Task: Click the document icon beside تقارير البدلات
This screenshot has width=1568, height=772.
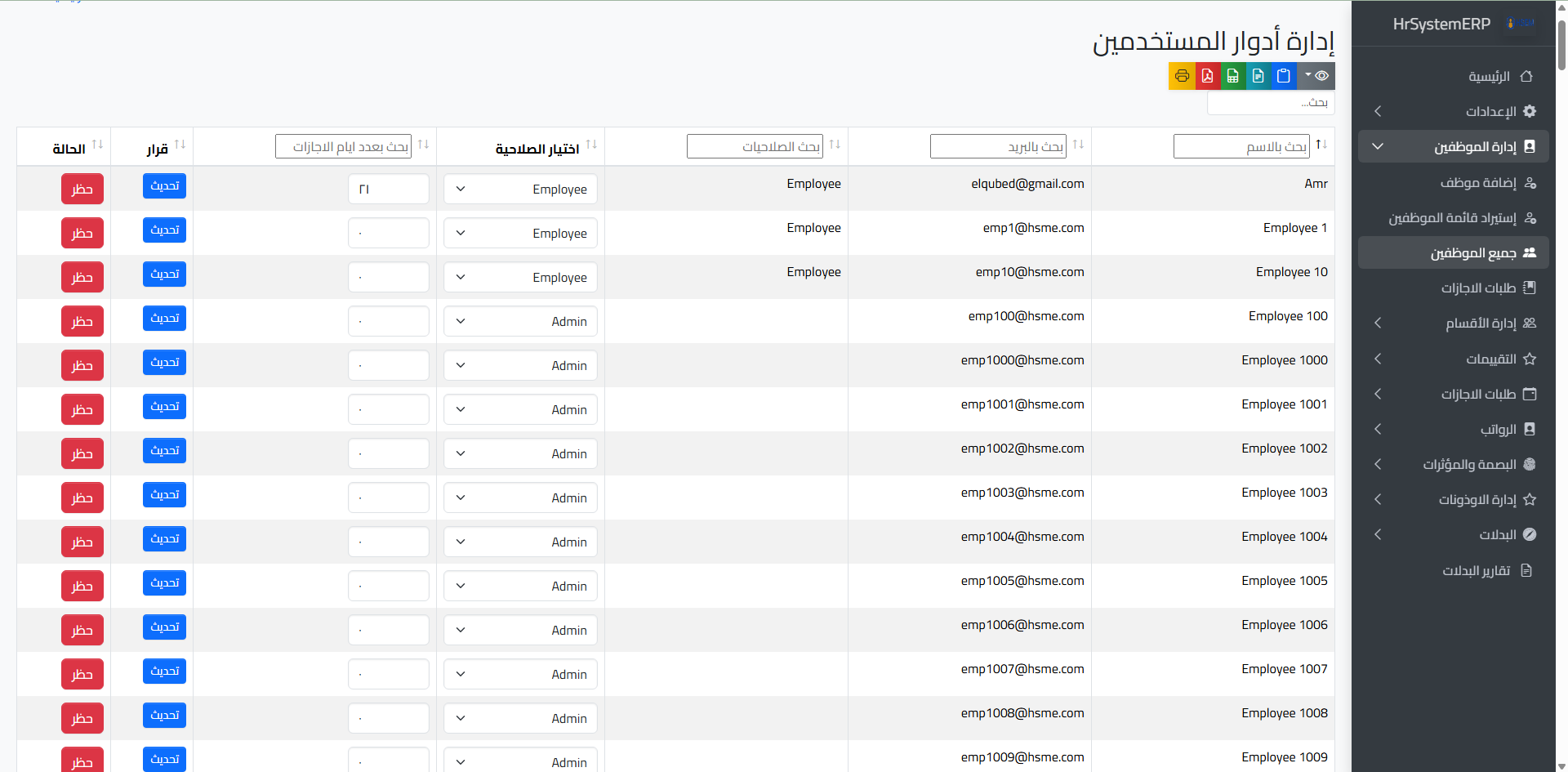Action: click(1526, 570)
